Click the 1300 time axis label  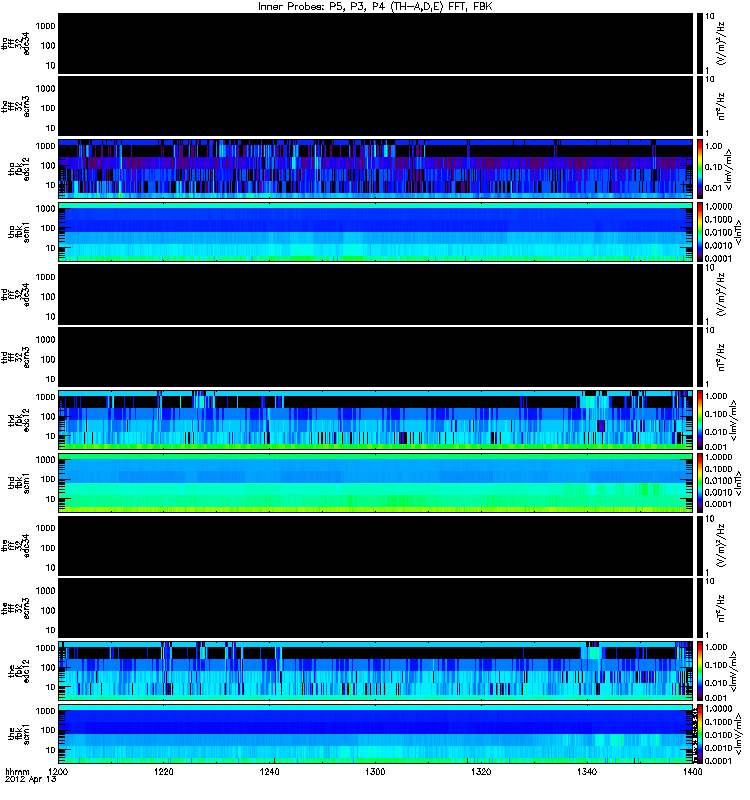coord(375,771)
